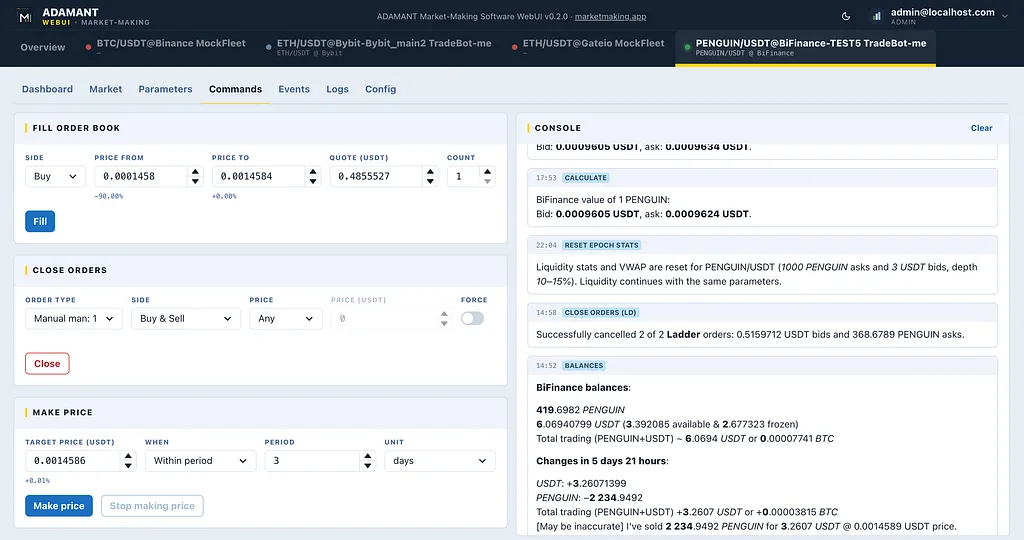Screen dimensions: 1024x540
Task: Increase Count with up arrow
Action: [x=487, y=172]
